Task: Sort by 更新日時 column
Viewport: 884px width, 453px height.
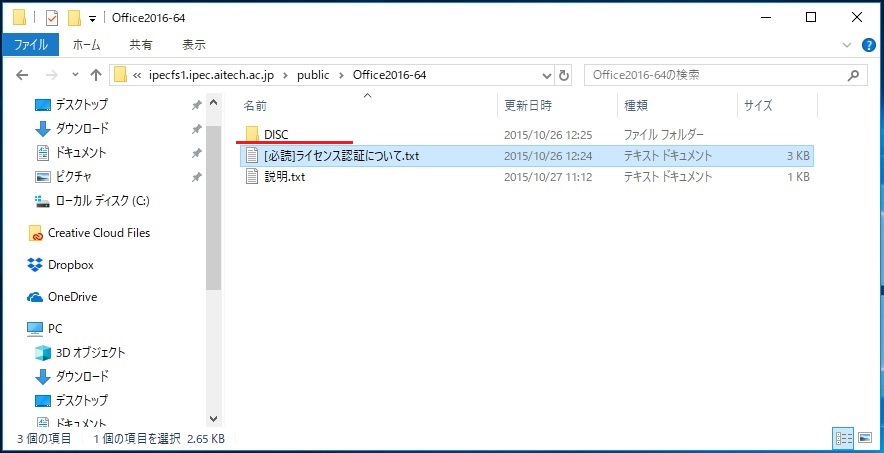Action: [528, 105]
